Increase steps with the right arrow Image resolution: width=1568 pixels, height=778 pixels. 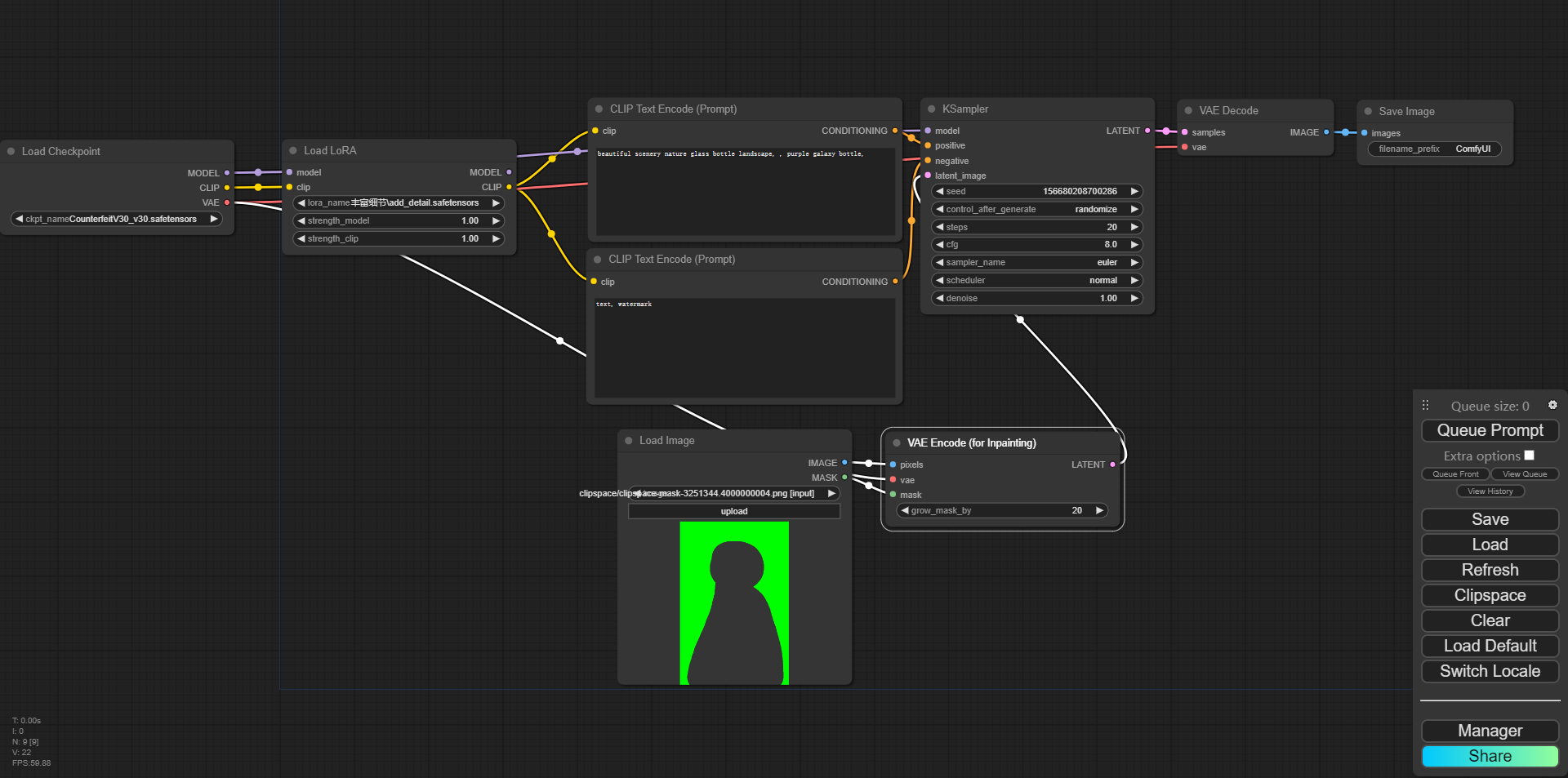1134,227
